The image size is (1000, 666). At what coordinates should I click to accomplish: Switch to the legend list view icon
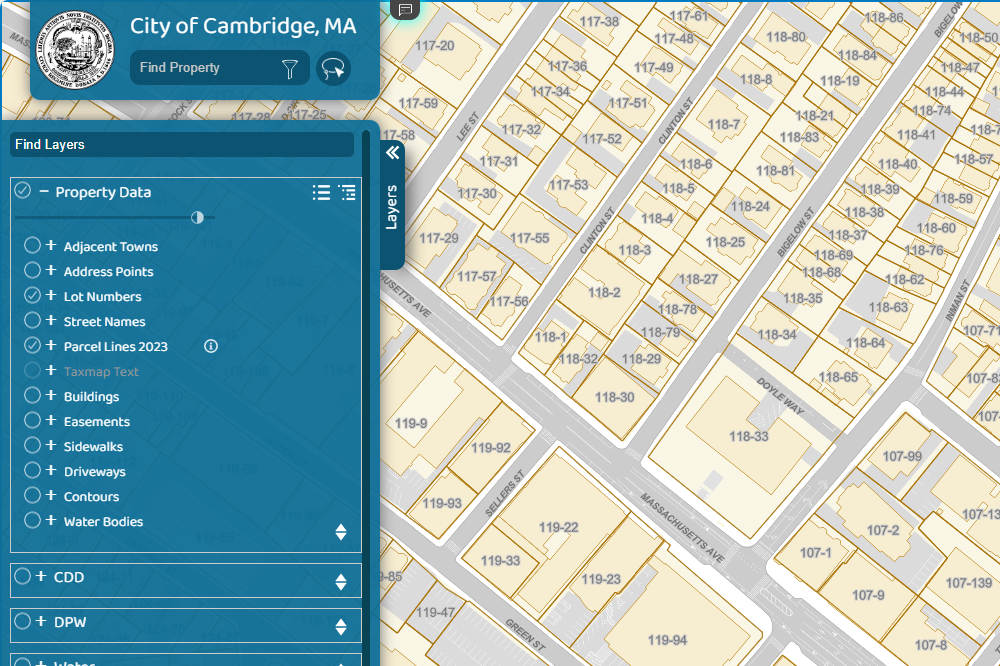[x=321, y=192]
